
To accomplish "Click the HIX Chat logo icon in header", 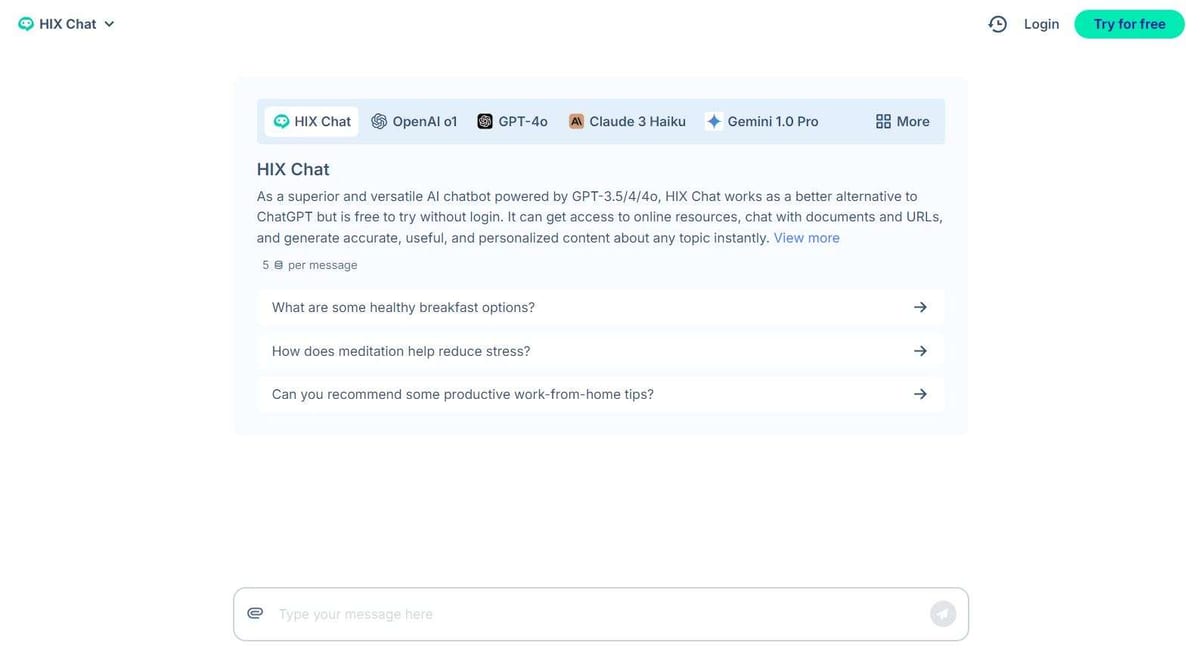I will 26,24.
